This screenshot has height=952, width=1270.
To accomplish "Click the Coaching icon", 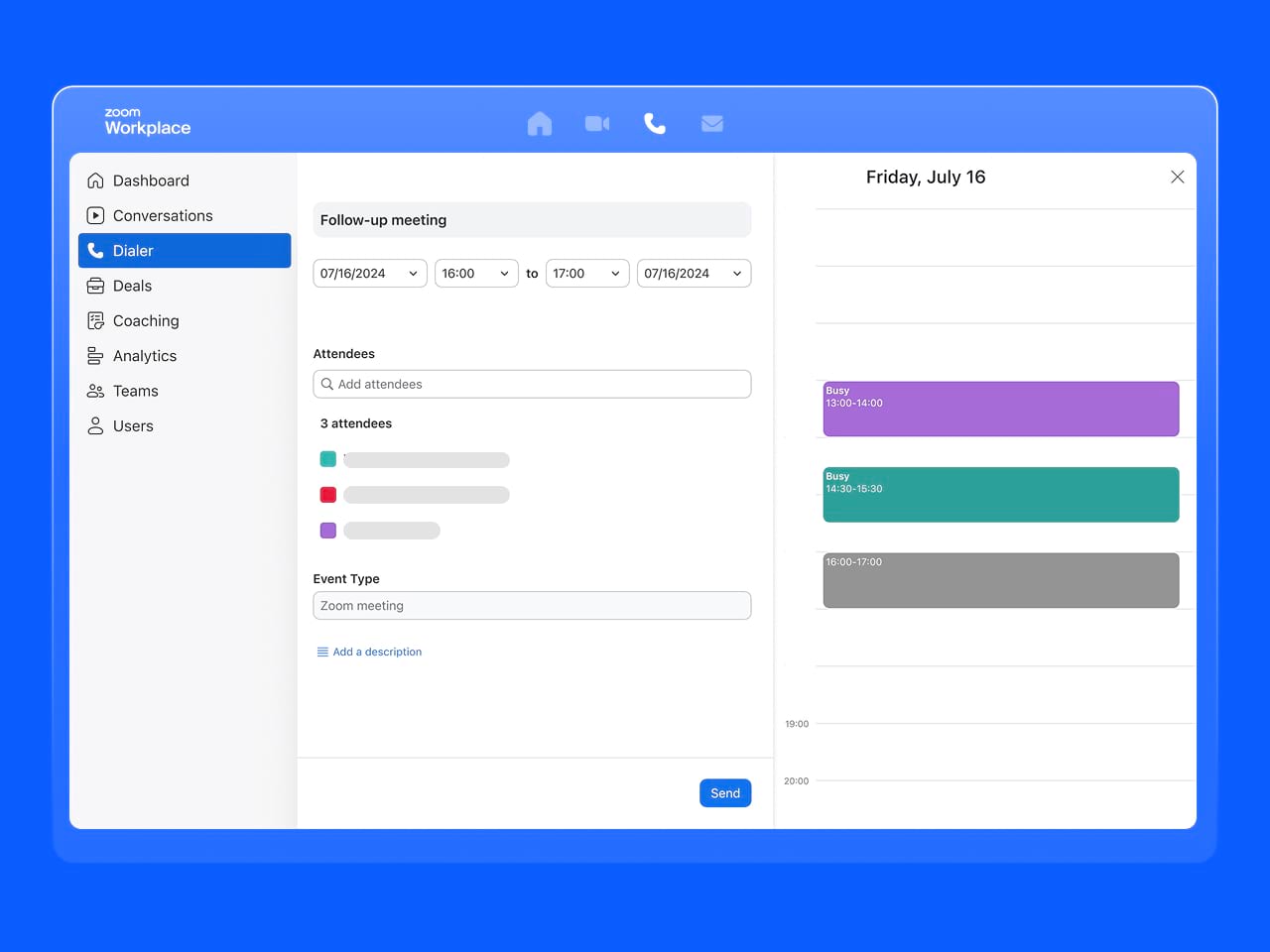I will click(95, 320).
